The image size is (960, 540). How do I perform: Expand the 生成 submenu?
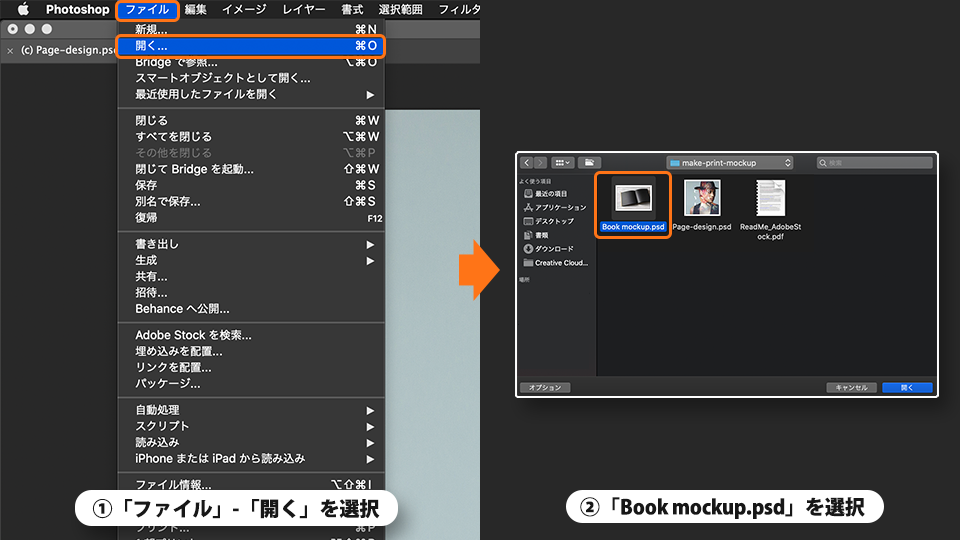pos(251,260)
